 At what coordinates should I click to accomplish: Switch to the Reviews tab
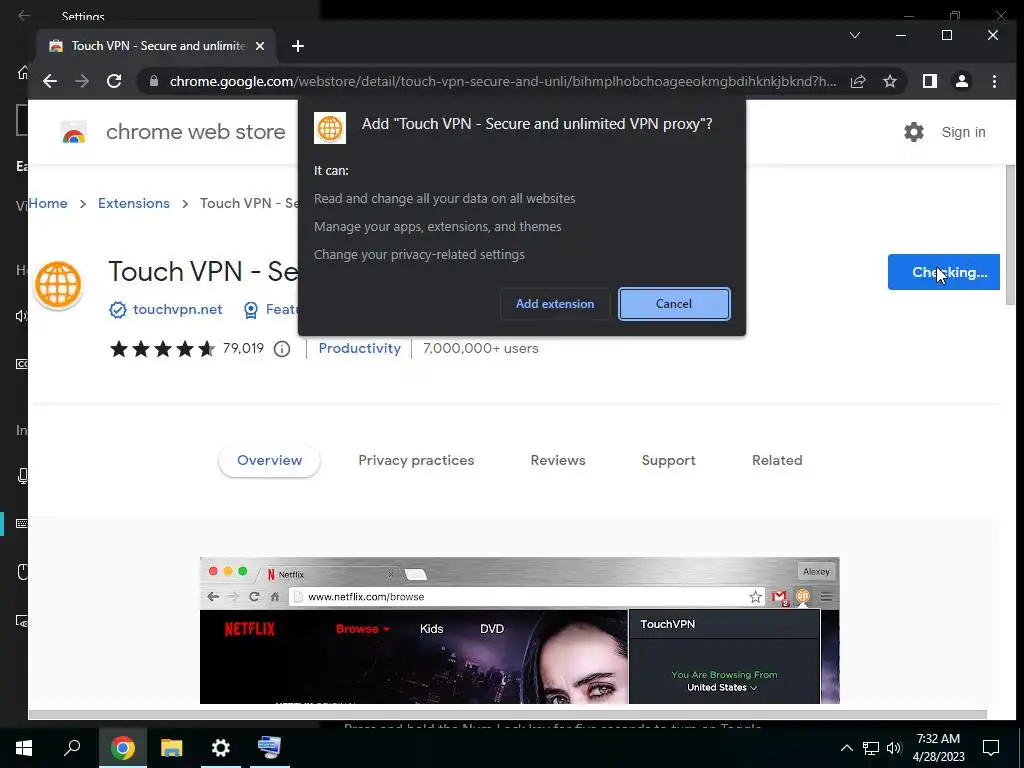pyautogui.click(x=558, y=460)
